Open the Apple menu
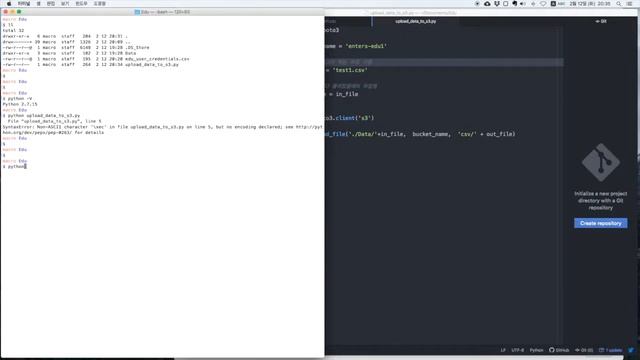 pyautogui.click(x=9, y=4)
